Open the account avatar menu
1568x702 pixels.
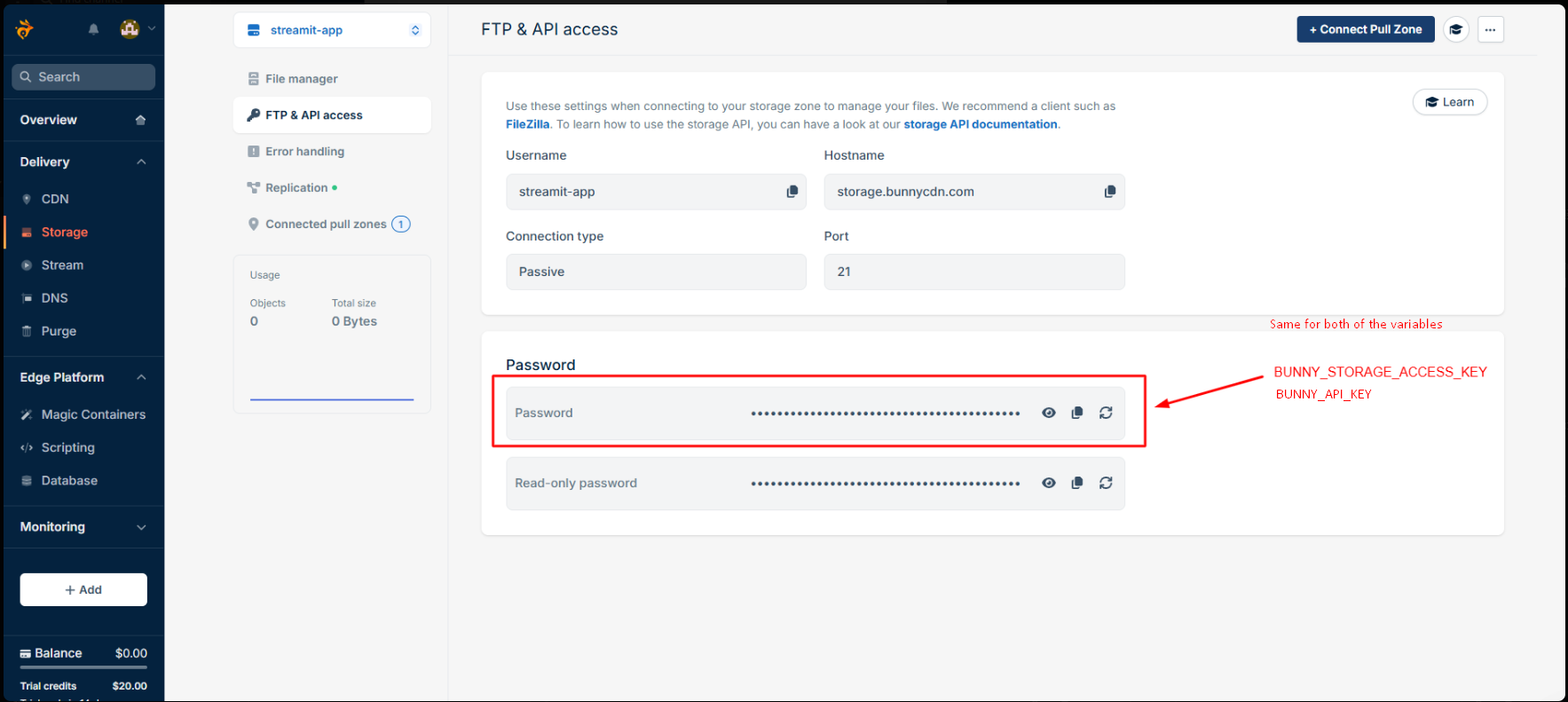pos(137,29)
